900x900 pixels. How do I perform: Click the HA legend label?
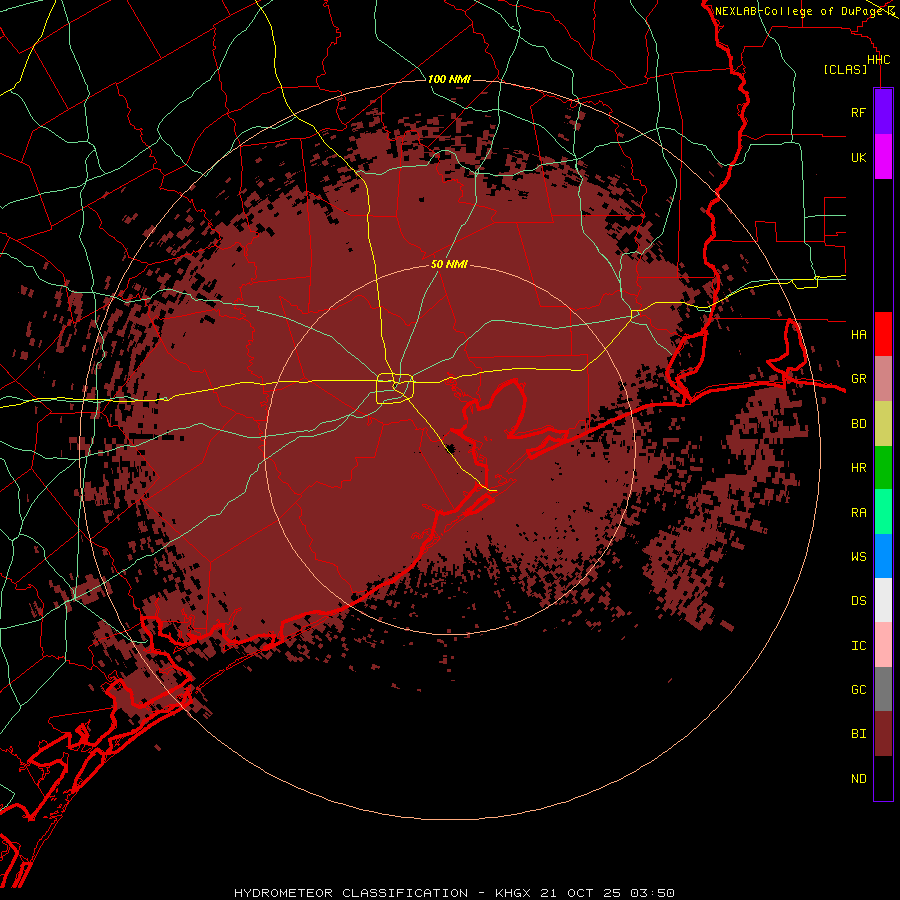(858, 334)
